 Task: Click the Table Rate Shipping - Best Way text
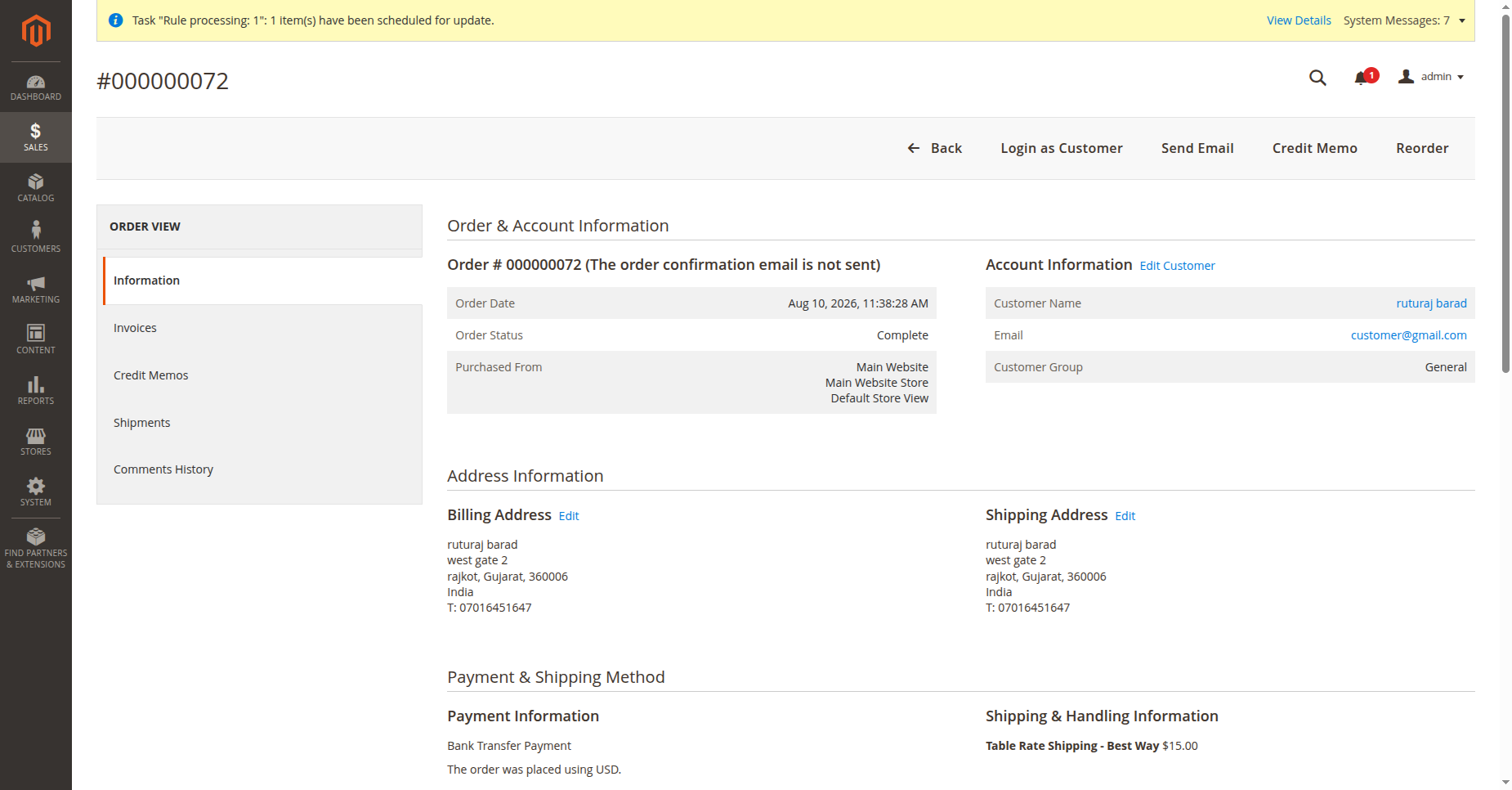[x=1072, y=746]
